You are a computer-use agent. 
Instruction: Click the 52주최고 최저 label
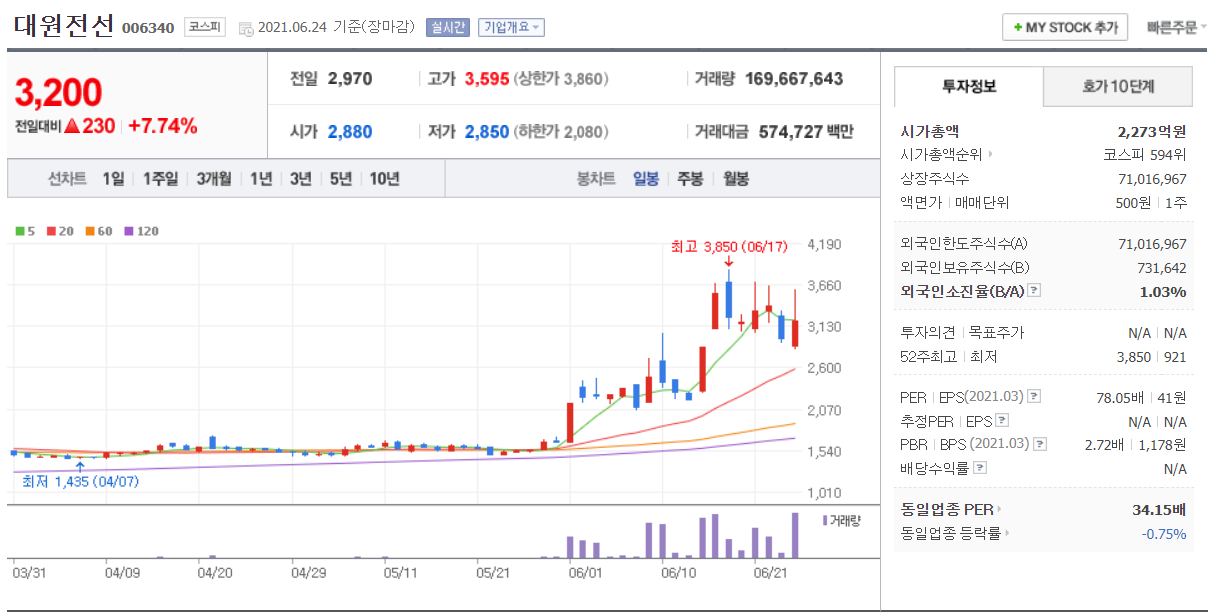948,356
